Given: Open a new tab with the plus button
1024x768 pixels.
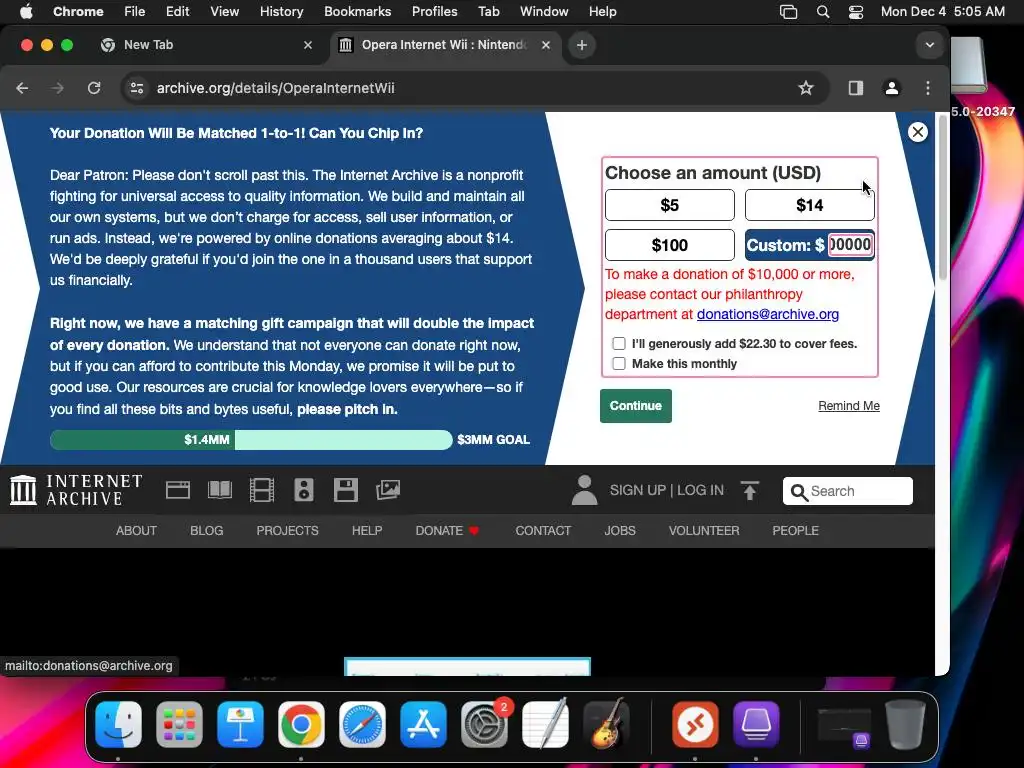Looking at the screenshot, I should [x=582, y=45].
